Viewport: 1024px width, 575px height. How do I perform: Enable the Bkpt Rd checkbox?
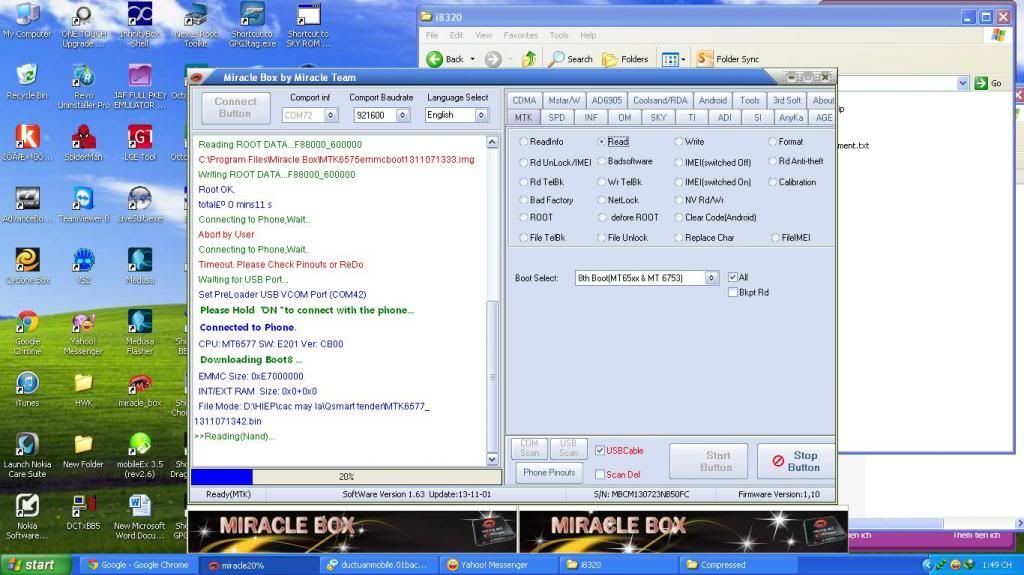[x=733, y=292]
